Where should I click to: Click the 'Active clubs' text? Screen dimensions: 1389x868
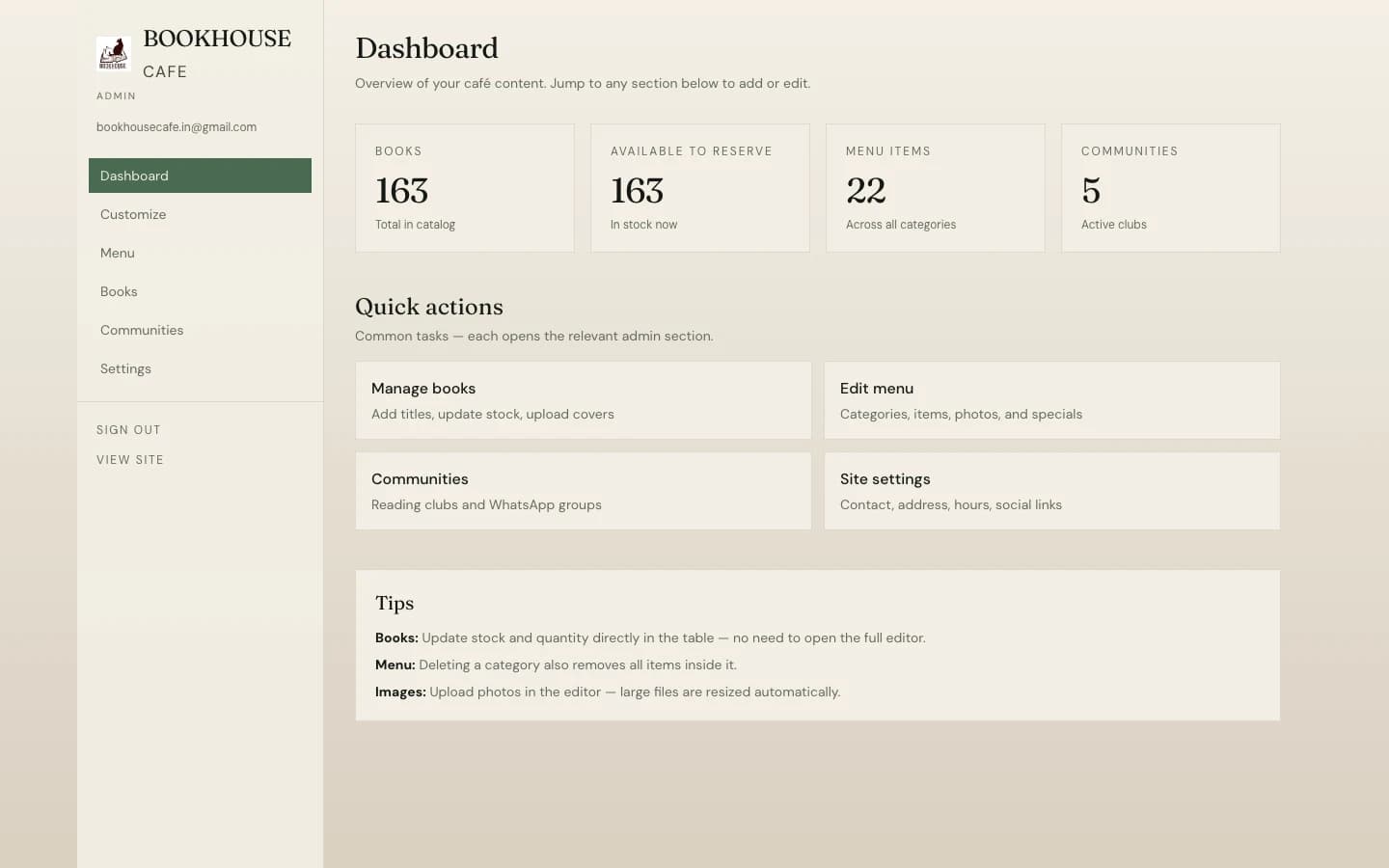[1114, 225]
